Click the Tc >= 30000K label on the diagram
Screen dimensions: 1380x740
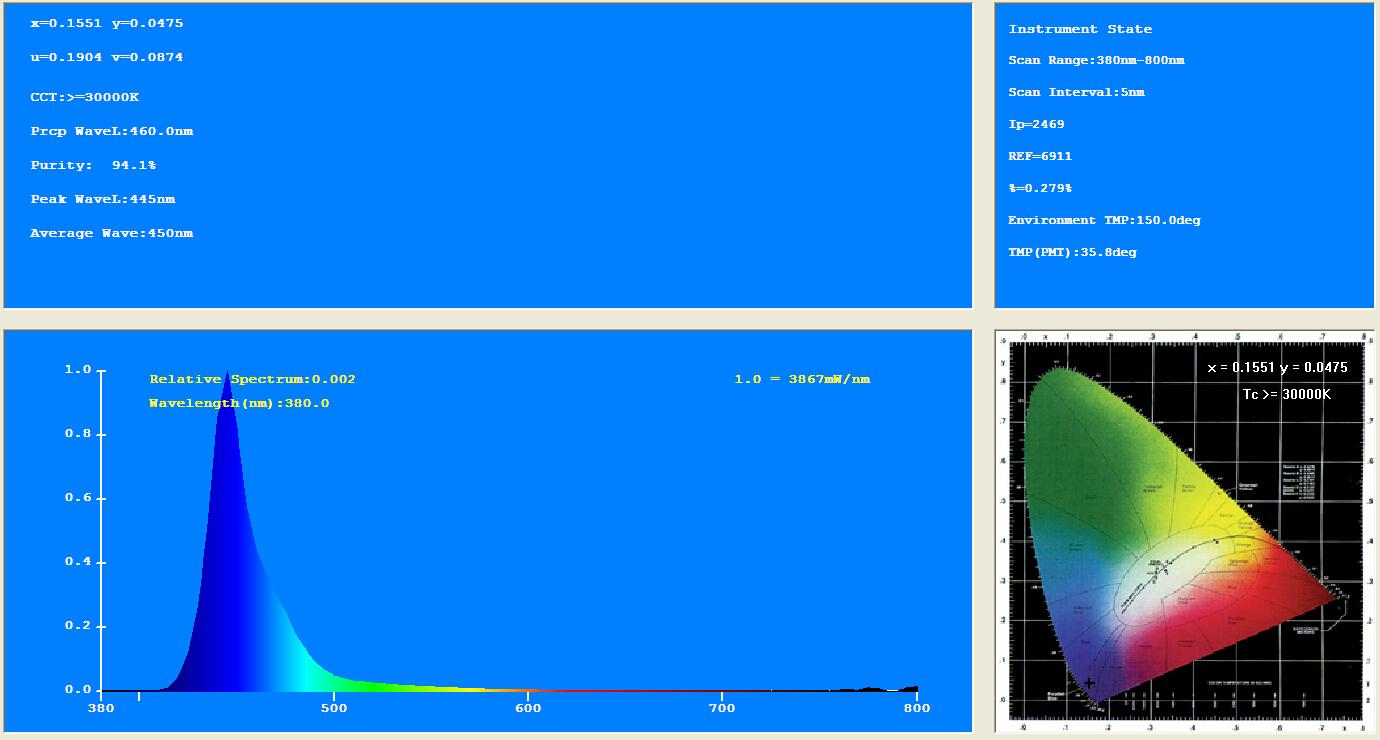click(1286, 394)
